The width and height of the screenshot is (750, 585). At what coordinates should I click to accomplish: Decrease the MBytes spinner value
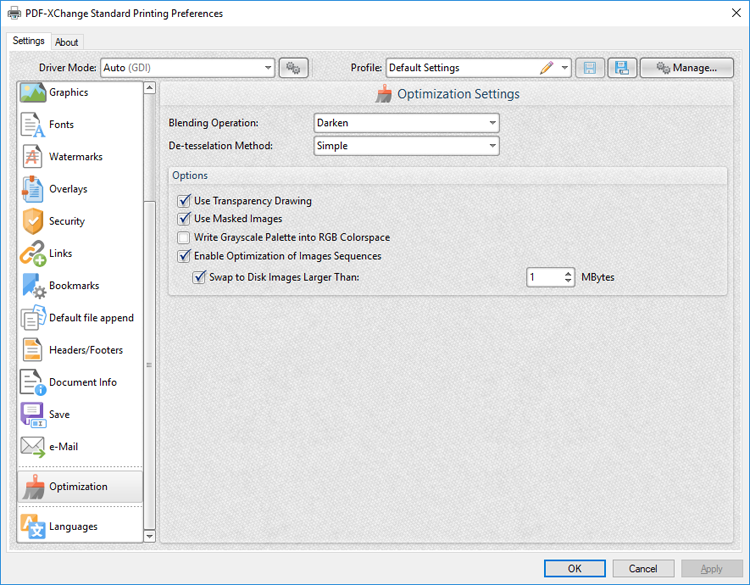(568, 281)
